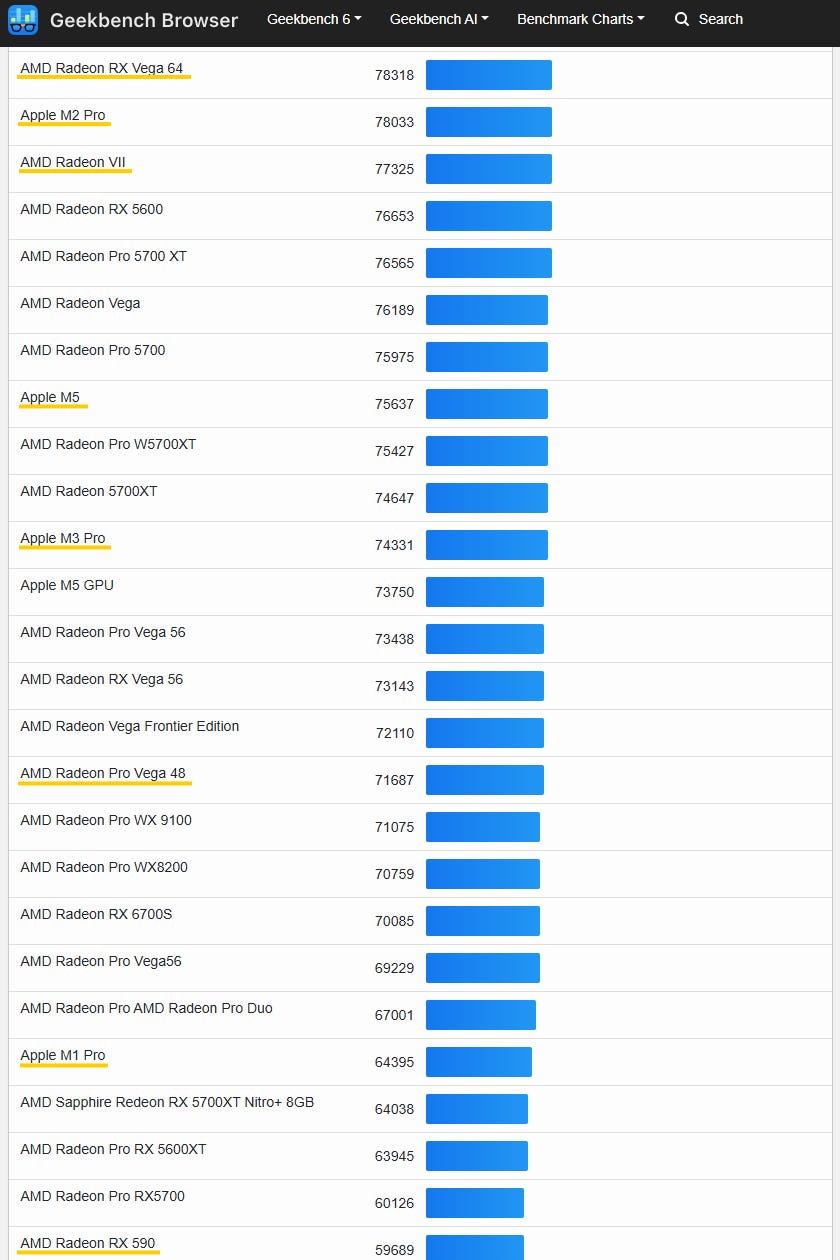
Task: Open the Geekbench 6 dropdown menu
Action: pos(314,19)
